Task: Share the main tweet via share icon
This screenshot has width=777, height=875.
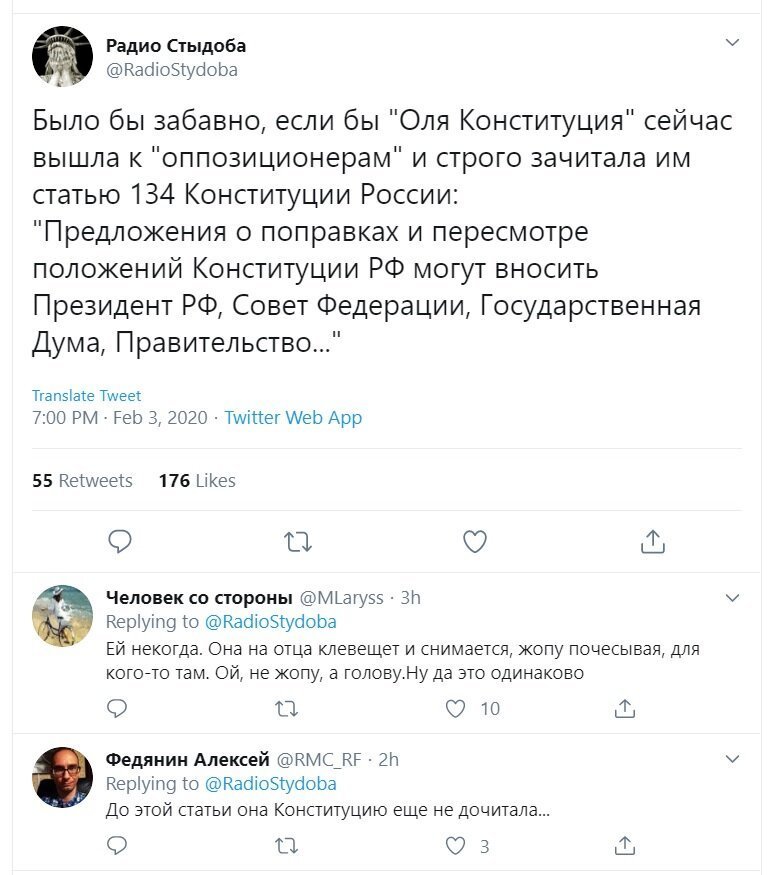Action: [653, 541]
